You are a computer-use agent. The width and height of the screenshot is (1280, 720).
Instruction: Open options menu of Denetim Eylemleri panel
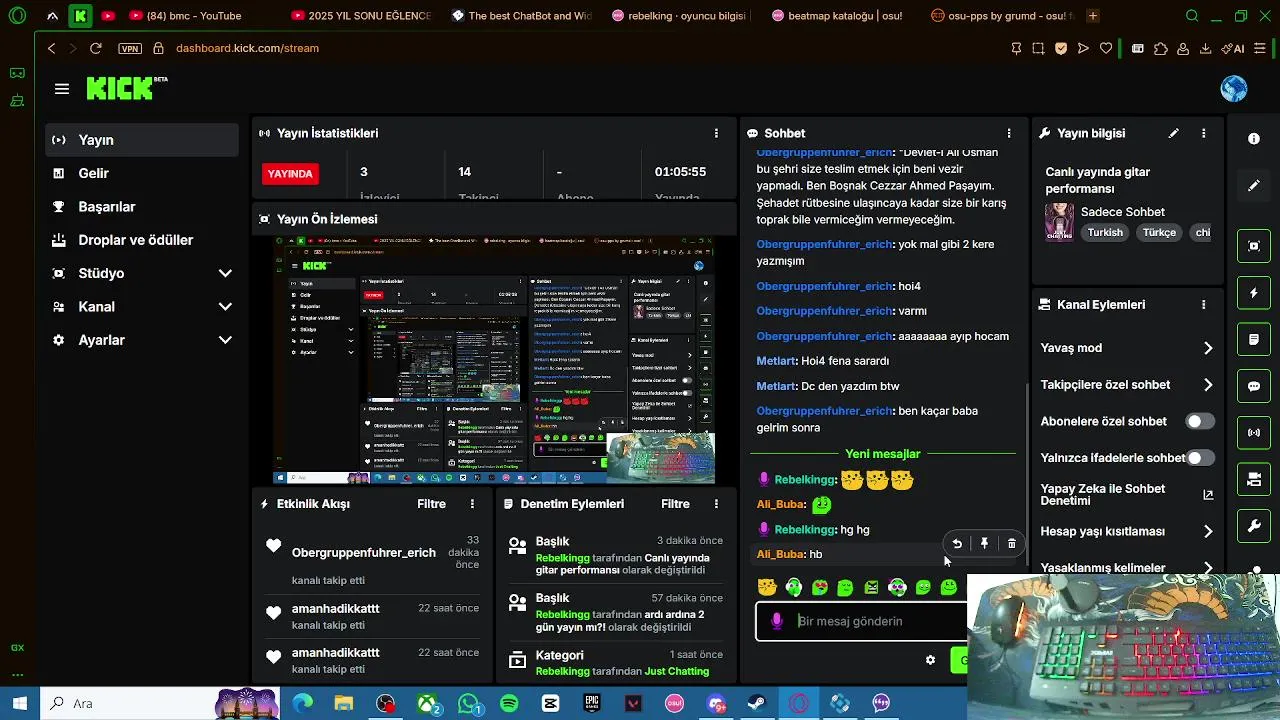click(716, 504)
